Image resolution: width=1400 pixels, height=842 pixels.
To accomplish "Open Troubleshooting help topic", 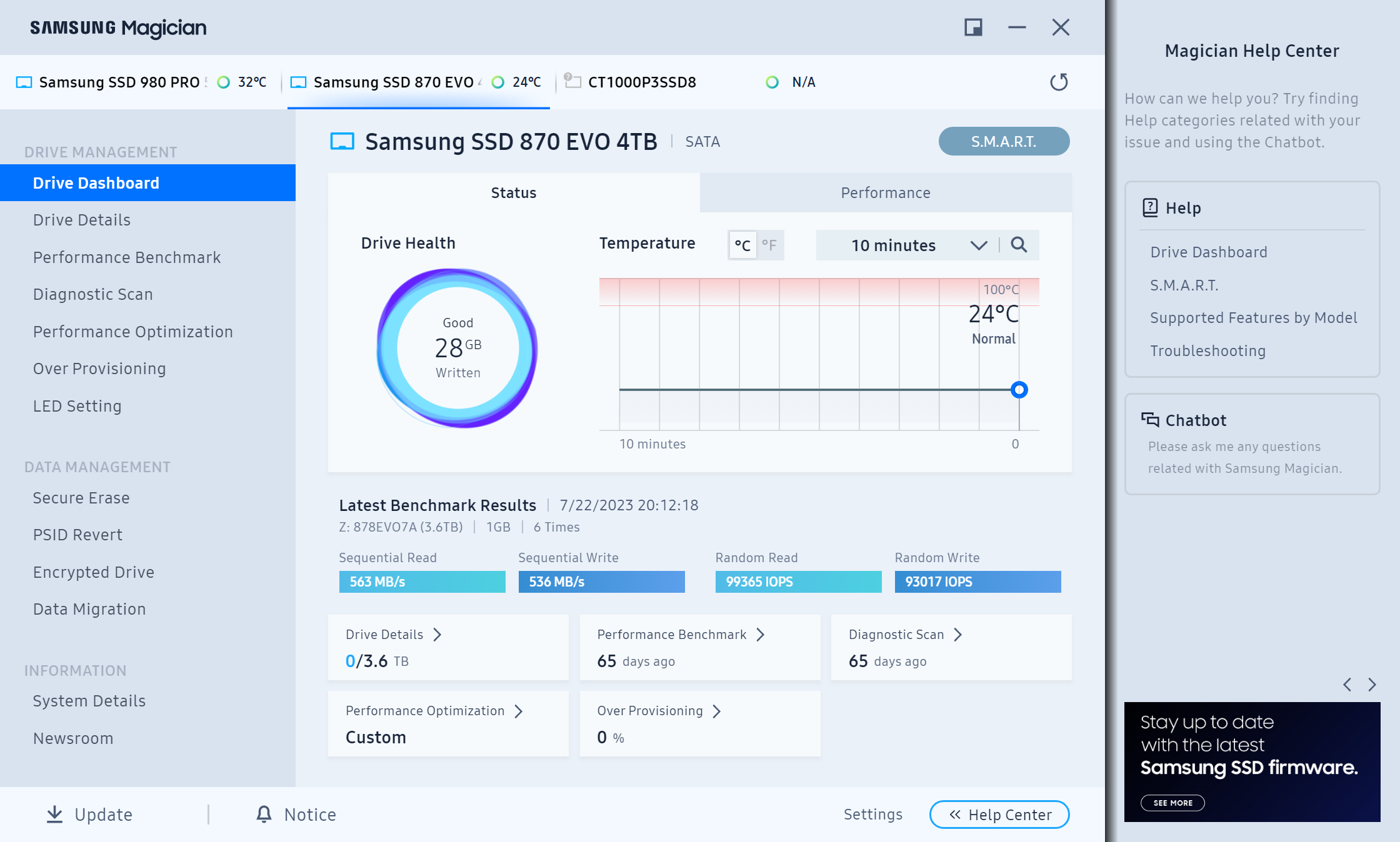I will (1208, 350).
